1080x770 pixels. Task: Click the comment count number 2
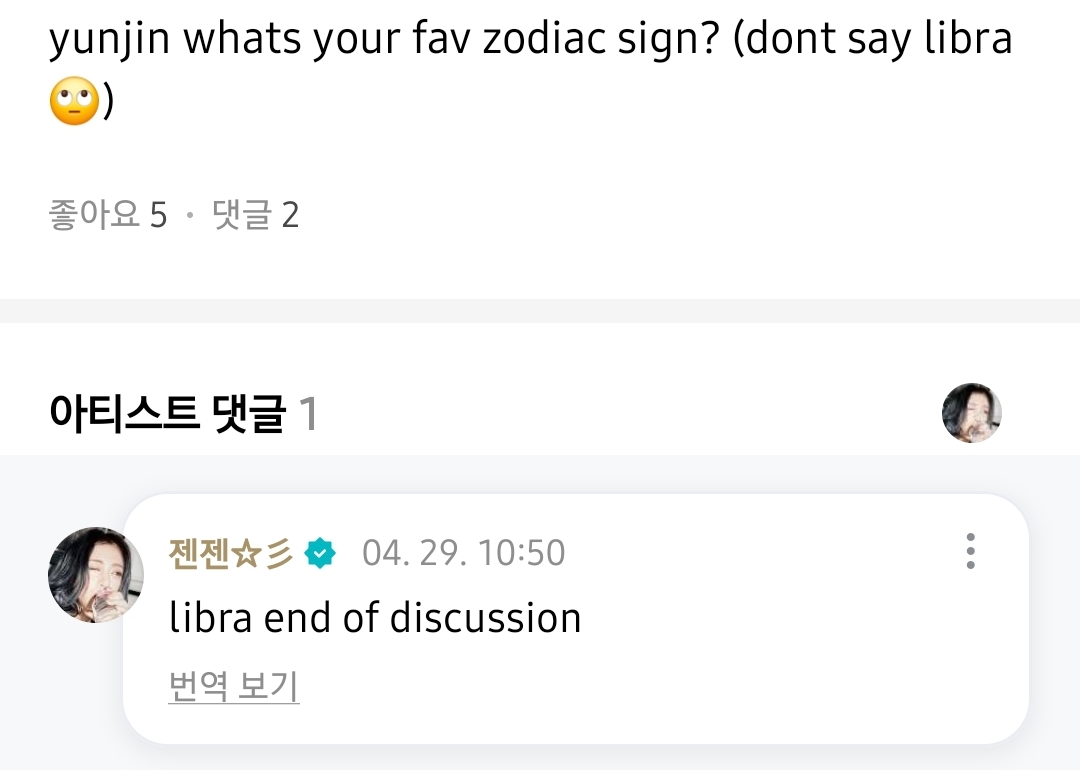[290, 215]
